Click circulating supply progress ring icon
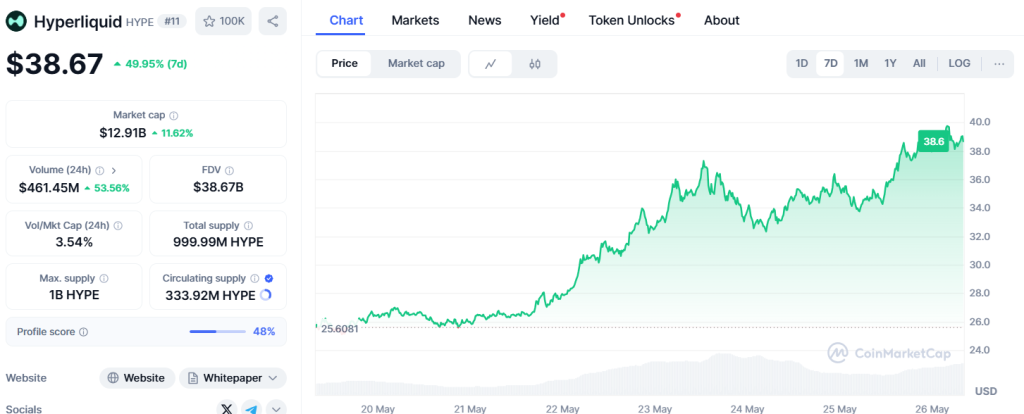This screenshot has width=1024, height=414. [x=265, y=295]
